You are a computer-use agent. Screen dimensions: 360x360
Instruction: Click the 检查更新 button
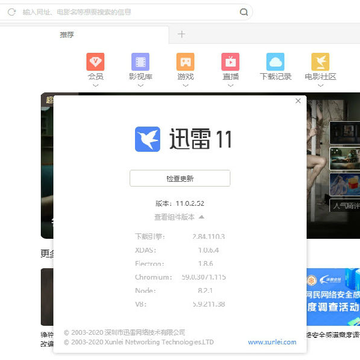(180, 178)
